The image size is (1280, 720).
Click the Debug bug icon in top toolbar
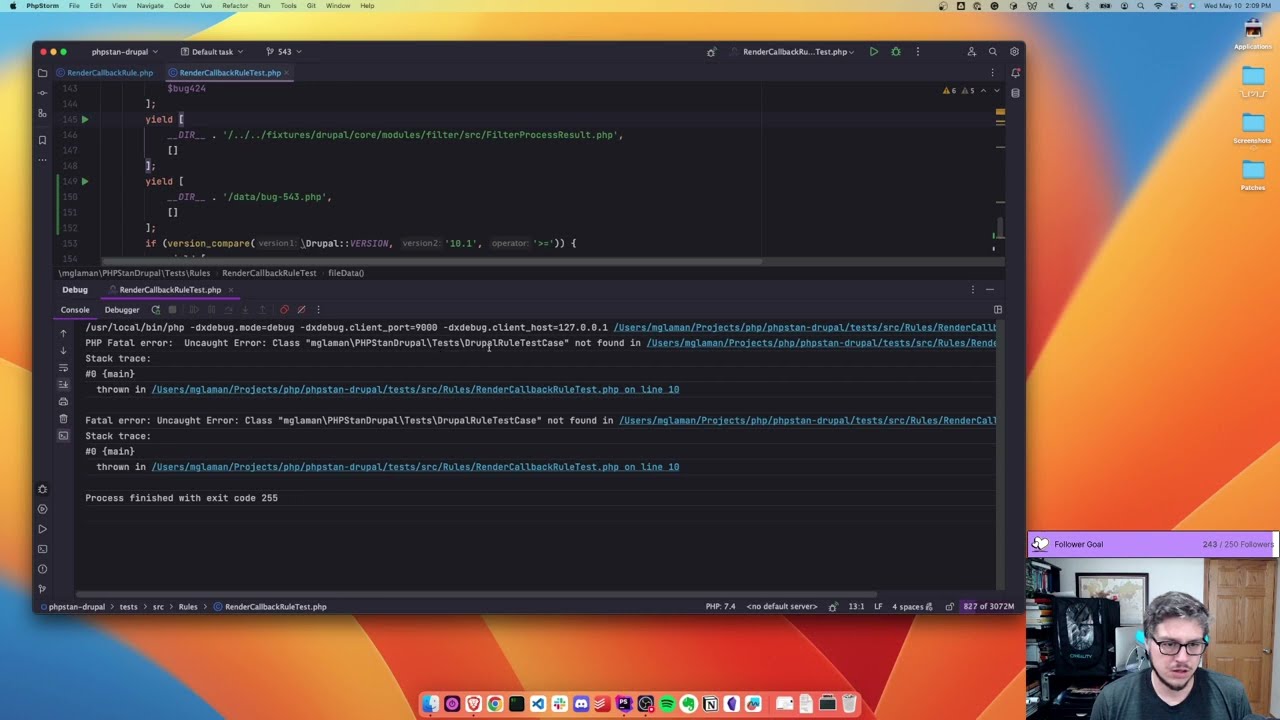896,52
